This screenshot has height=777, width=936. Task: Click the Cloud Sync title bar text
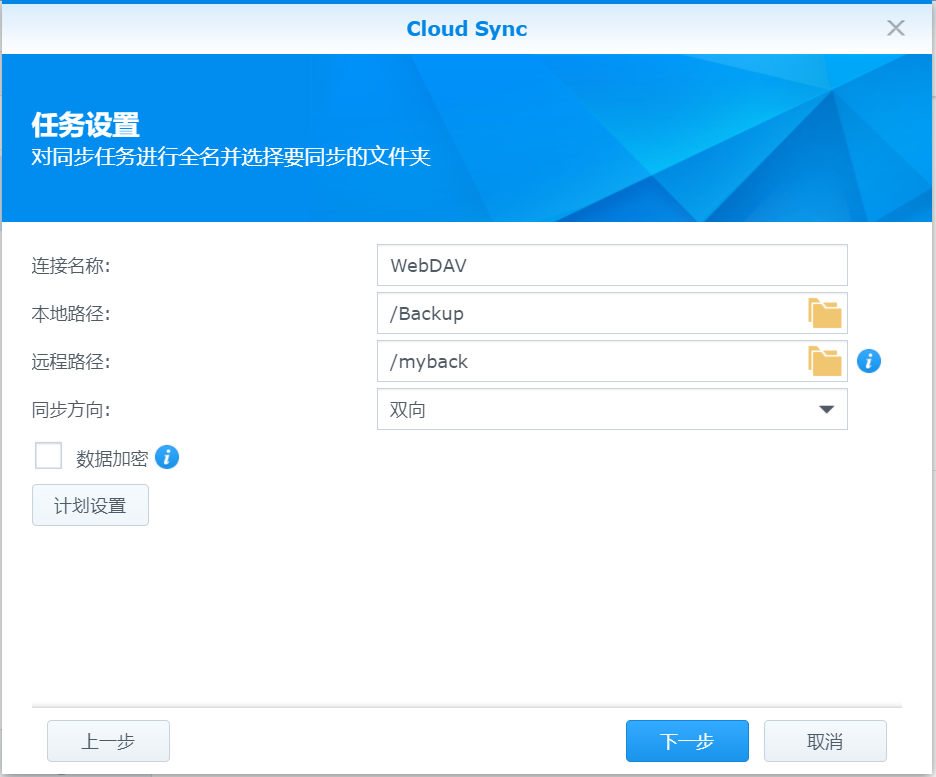pos(467,29)
